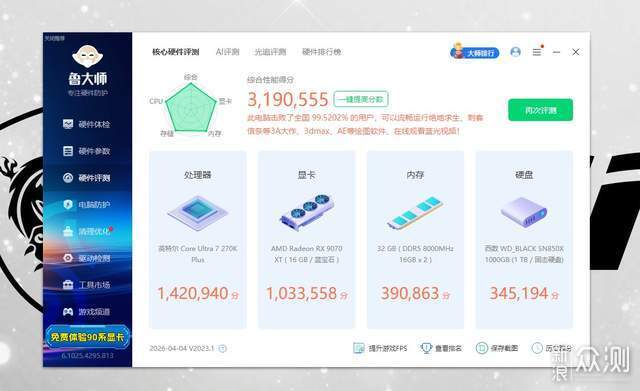Open the 硬件体检 sidebar item
The width and height of the screenshot is (640, 391).
pos(87,124)
